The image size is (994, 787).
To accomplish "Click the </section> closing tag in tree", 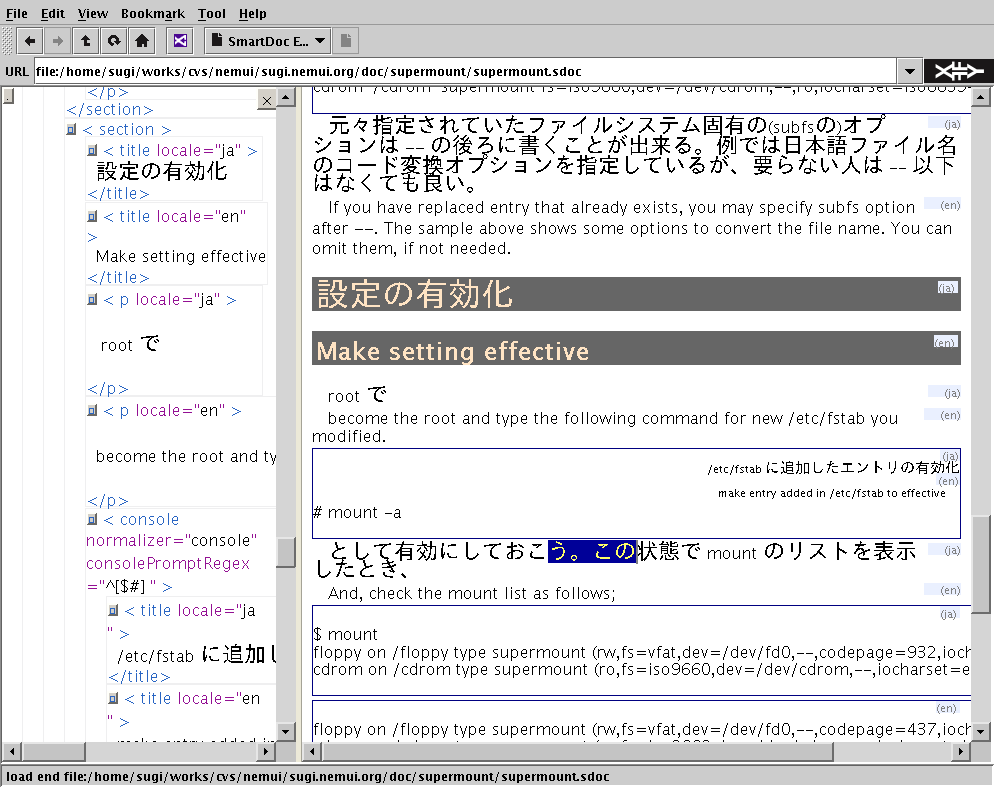I will 110,110.
